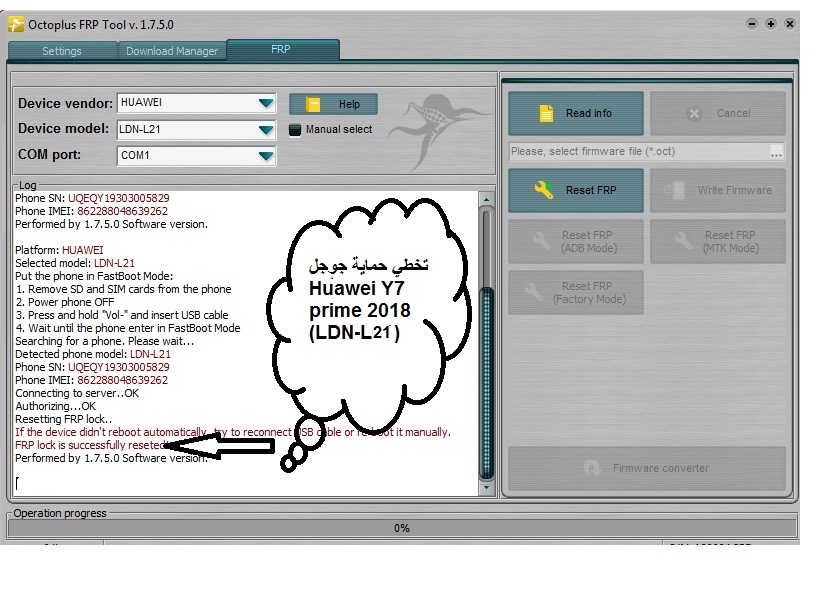This screenshot has width=816, height=614.
Task: Click the Write Firmware button
Action: click(x=718, y=190)
